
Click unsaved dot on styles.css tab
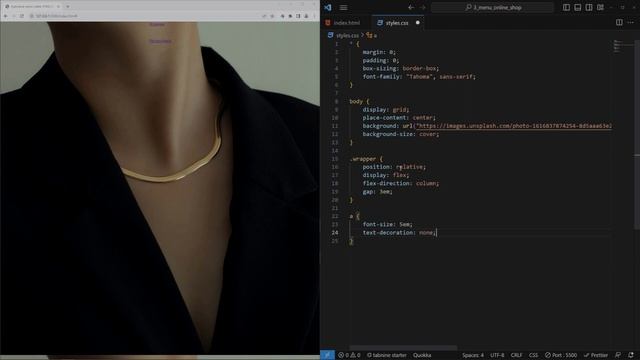click(x=418, y=23)
